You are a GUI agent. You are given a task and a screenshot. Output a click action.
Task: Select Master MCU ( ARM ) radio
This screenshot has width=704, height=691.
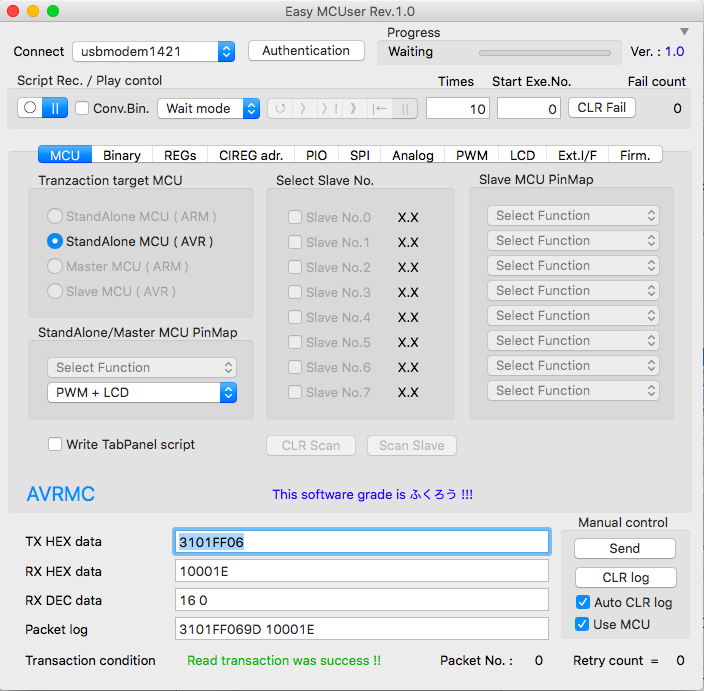tap(55, 267)
